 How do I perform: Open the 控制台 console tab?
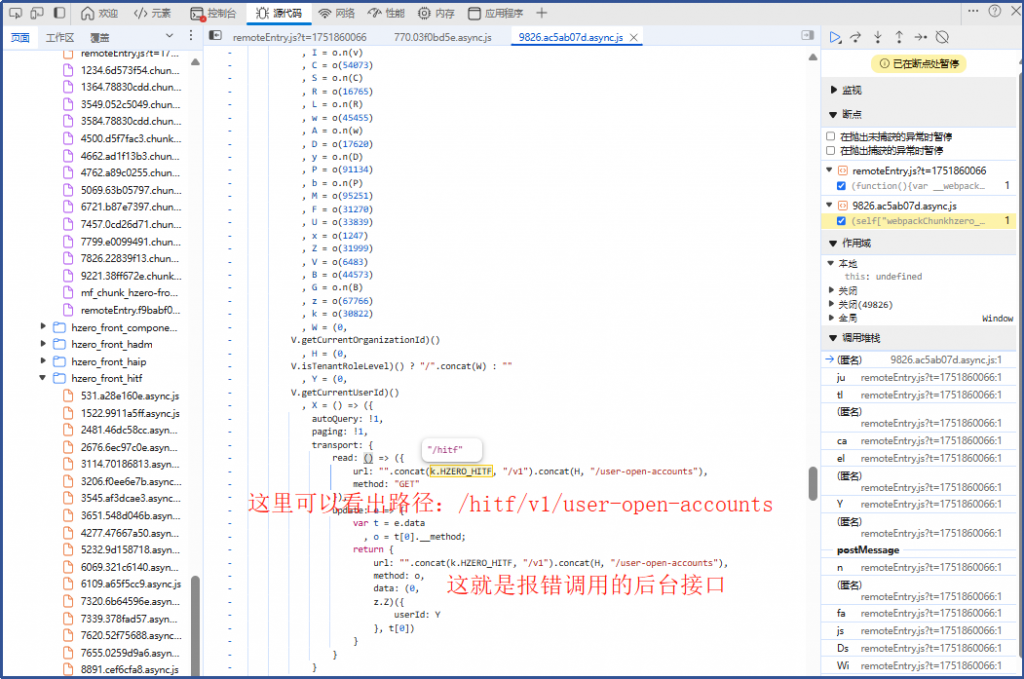pos(216,13)
